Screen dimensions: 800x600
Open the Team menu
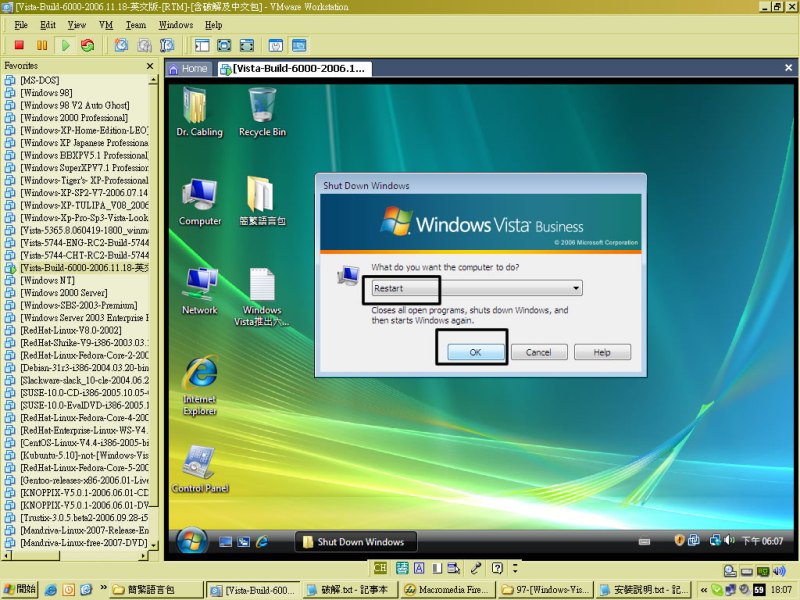[136, 25]
